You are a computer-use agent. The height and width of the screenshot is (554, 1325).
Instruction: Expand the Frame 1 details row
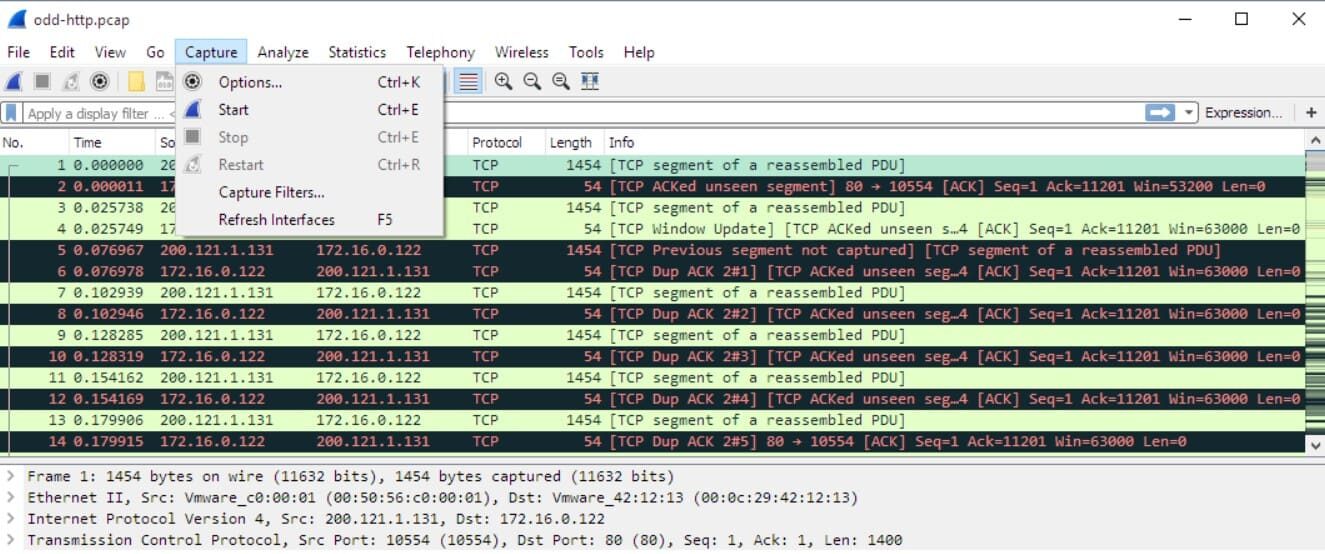coord(10,476)
